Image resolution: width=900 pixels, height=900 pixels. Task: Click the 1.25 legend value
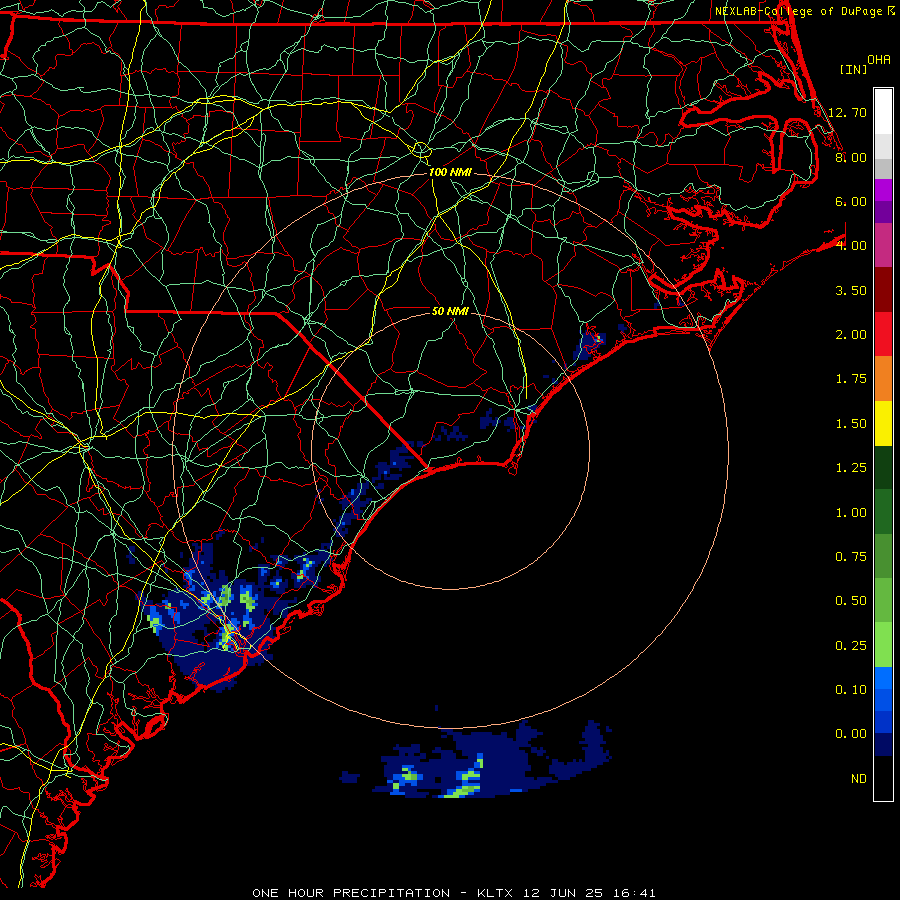click(x=851, y=468)
